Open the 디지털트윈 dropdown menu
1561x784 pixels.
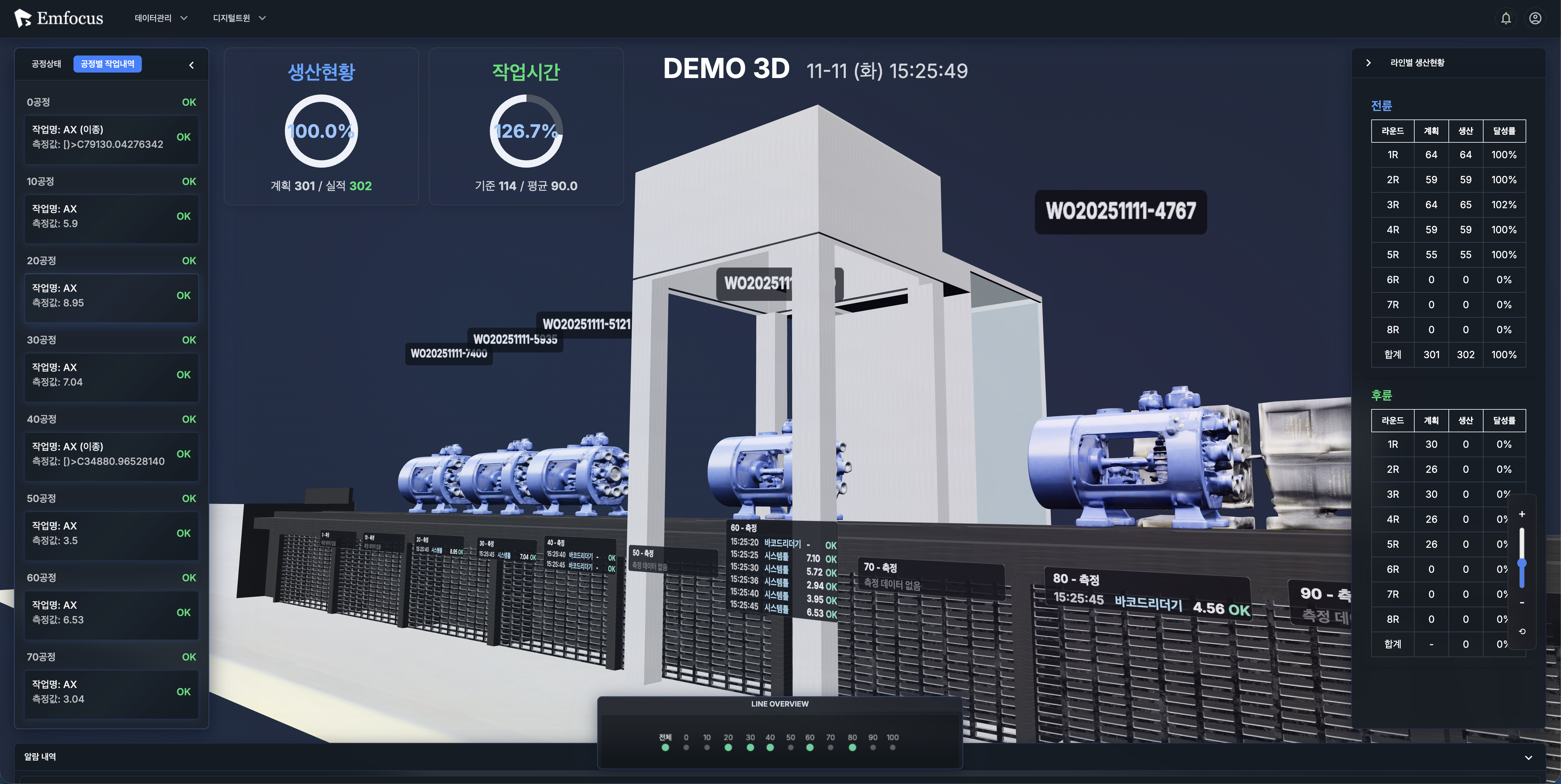click(x=239, y=18)
